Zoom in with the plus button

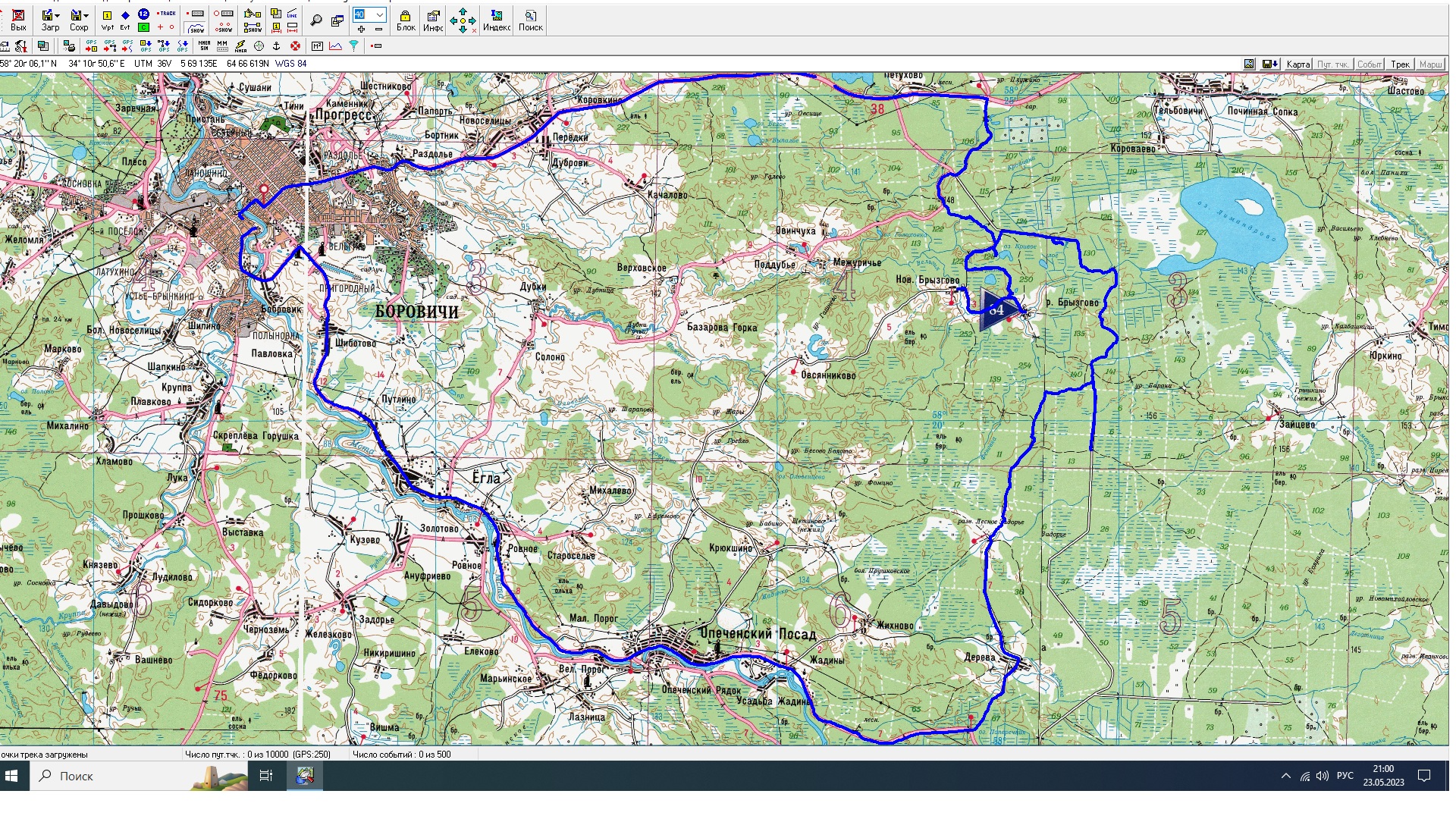click(x=361, y=29)
